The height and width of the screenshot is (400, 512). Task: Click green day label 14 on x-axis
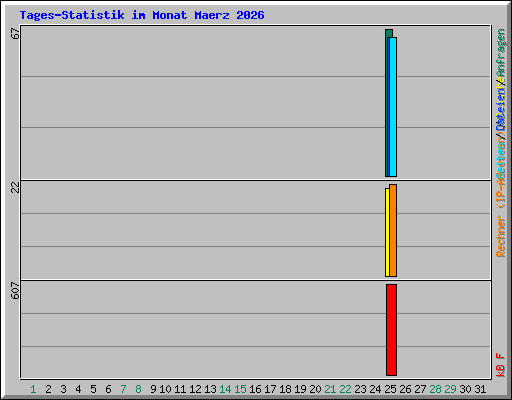pyautogui.click(x=225, y=389)
